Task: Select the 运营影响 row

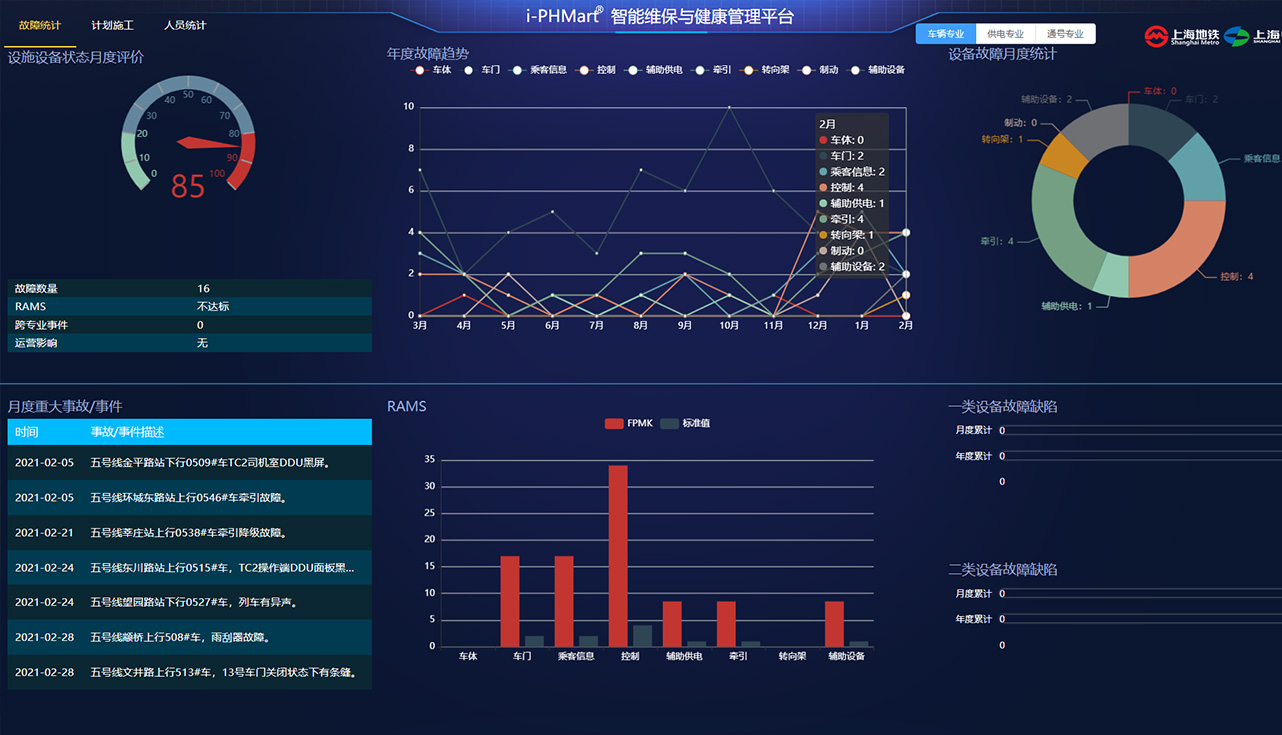Action: point(190,343)
